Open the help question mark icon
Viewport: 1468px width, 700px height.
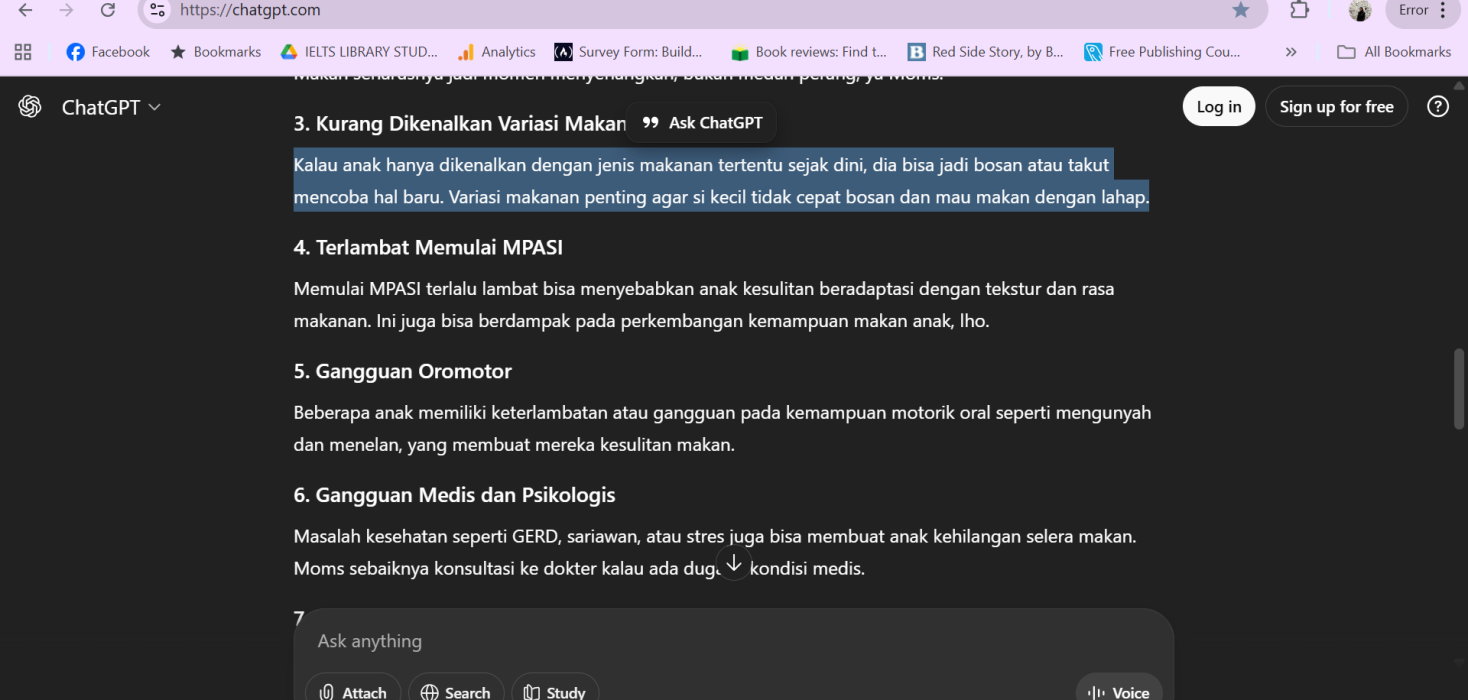1437,107
